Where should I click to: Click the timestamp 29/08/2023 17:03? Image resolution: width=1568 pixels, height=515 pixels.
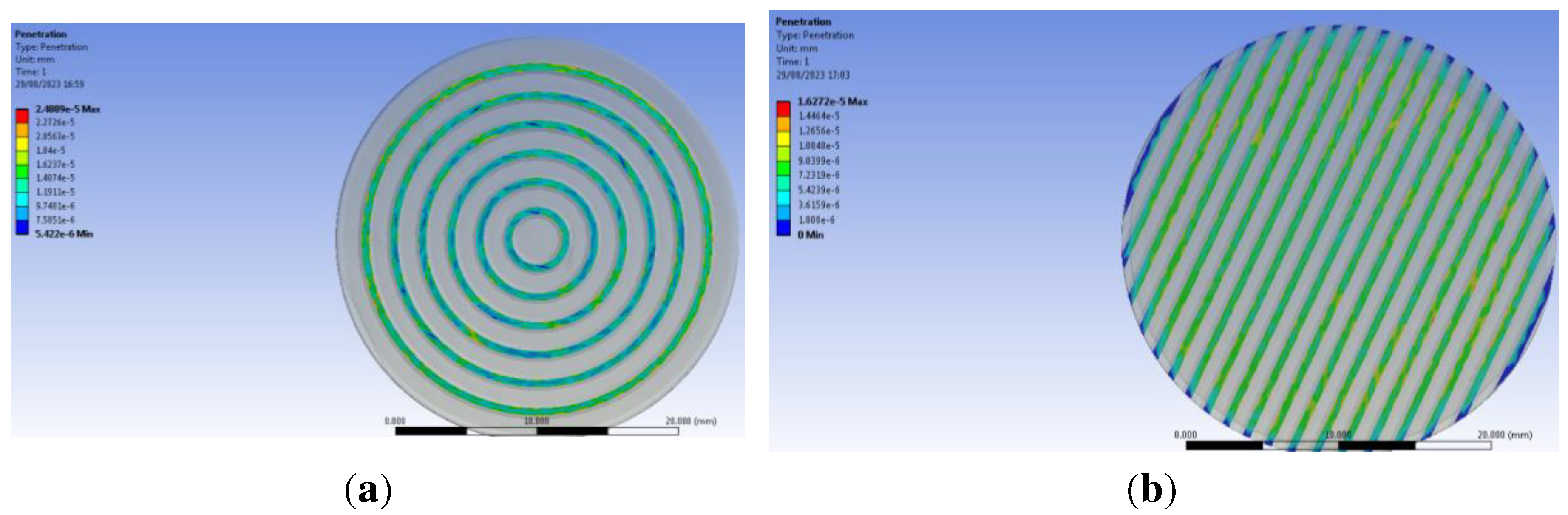pyautogui.click(x=813, y=75)
